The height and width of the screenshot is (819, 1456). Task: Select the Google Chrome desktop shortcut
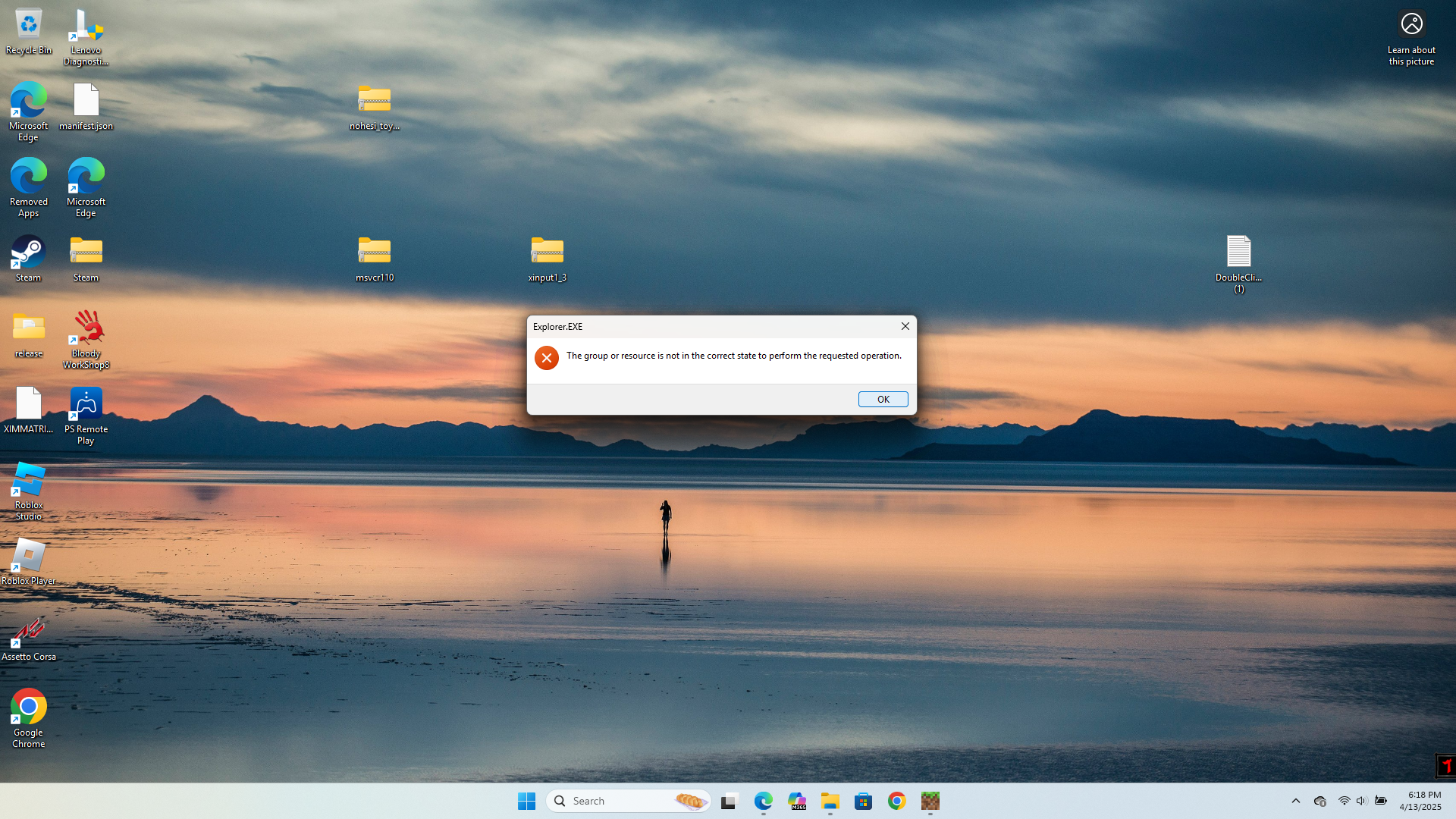point(29,708)
